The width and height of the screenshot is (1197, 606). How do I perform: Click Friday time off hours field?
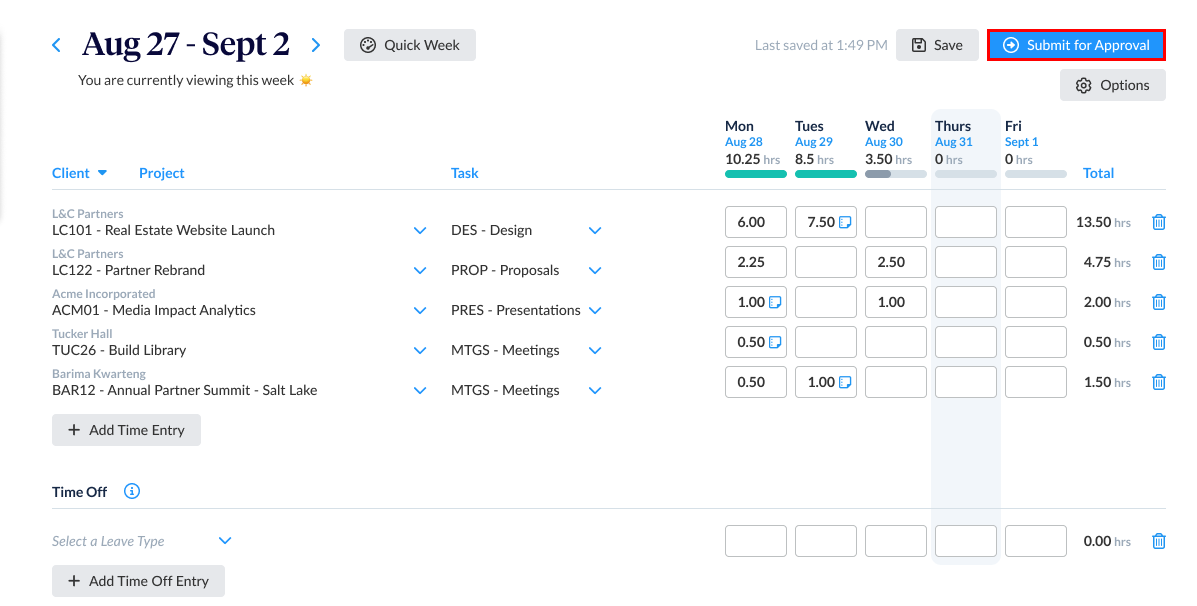pos(1036,541)
